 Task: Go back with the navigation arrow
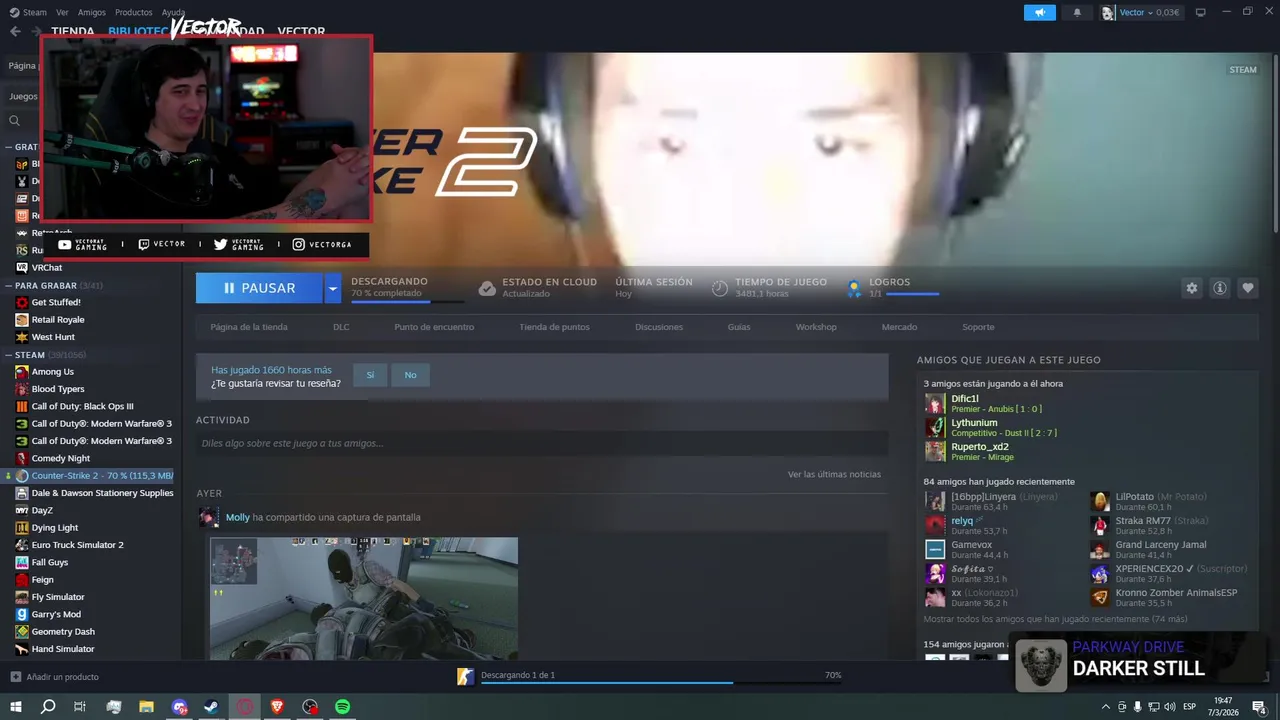[15, 31]
